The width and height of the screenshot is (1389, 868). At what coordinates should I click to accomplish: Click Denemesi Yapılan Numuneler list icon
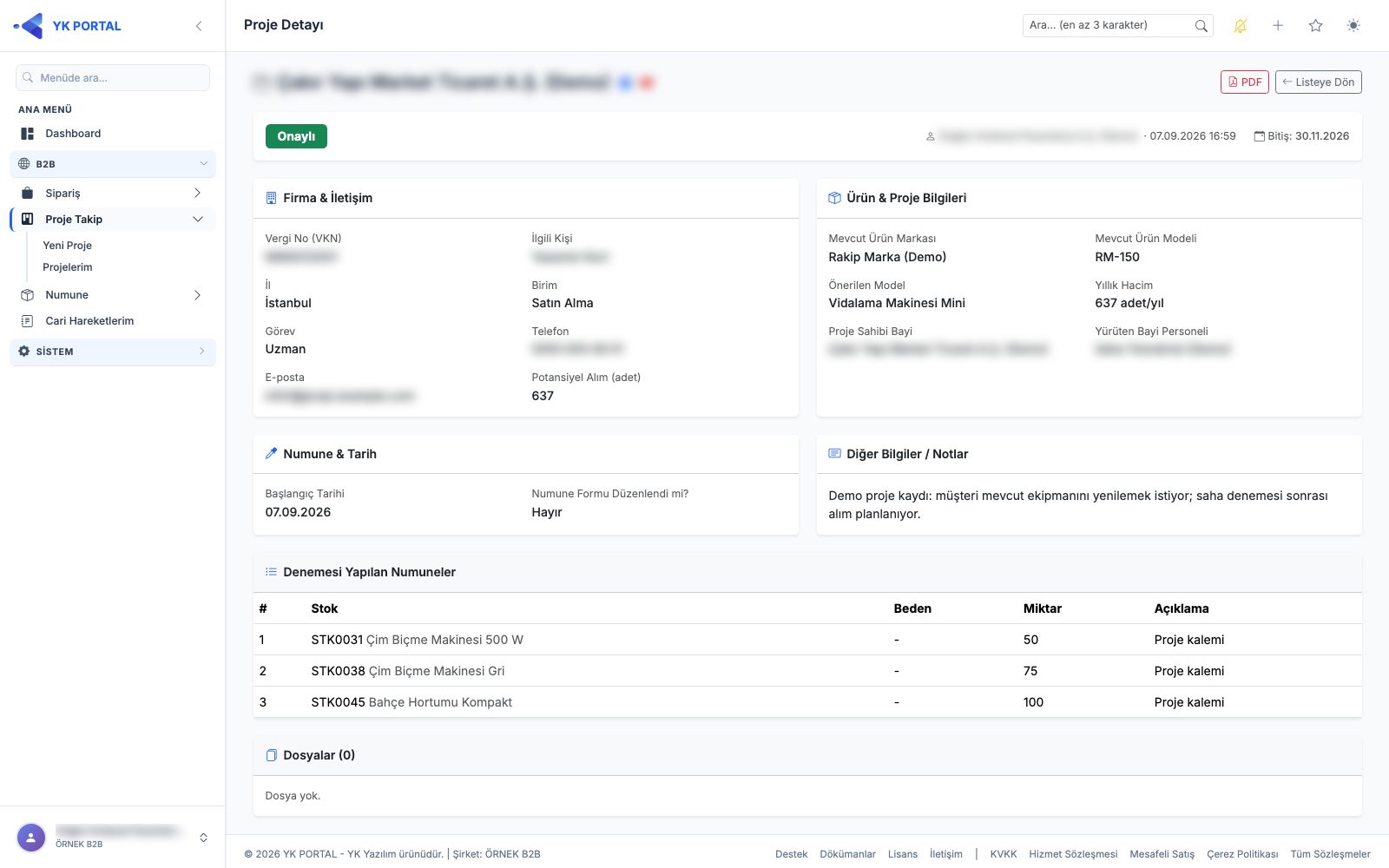[271, 572]
